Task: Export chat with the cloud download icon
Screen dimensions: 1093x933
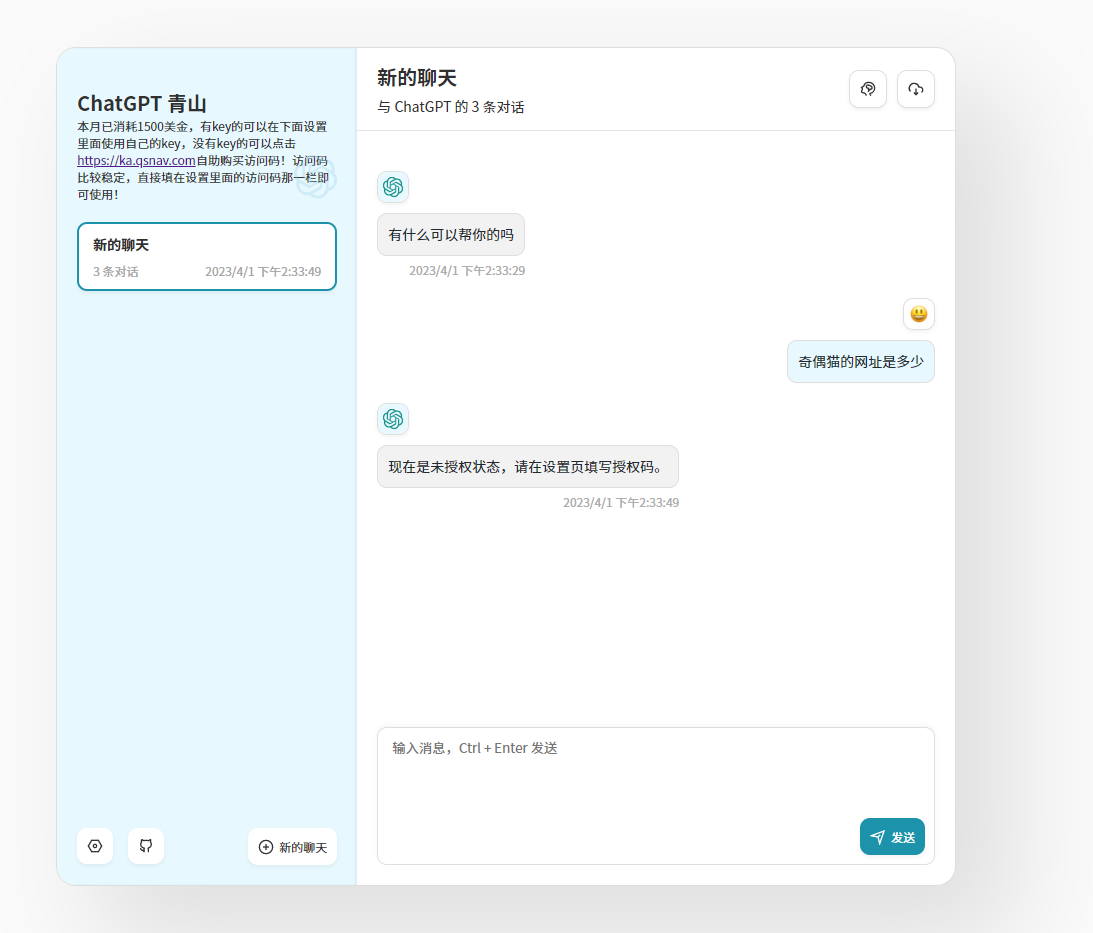Action: coord(916,89)
